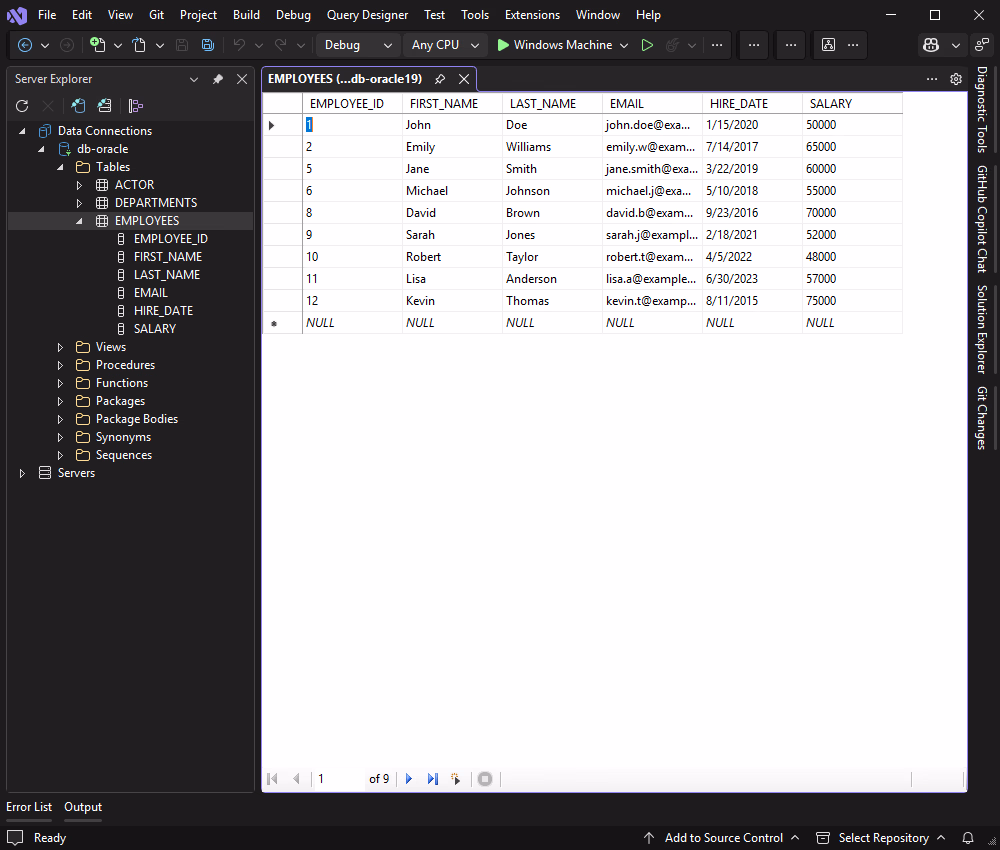
Task: Click Add to Source Control
Action: (x=722, y=838)
